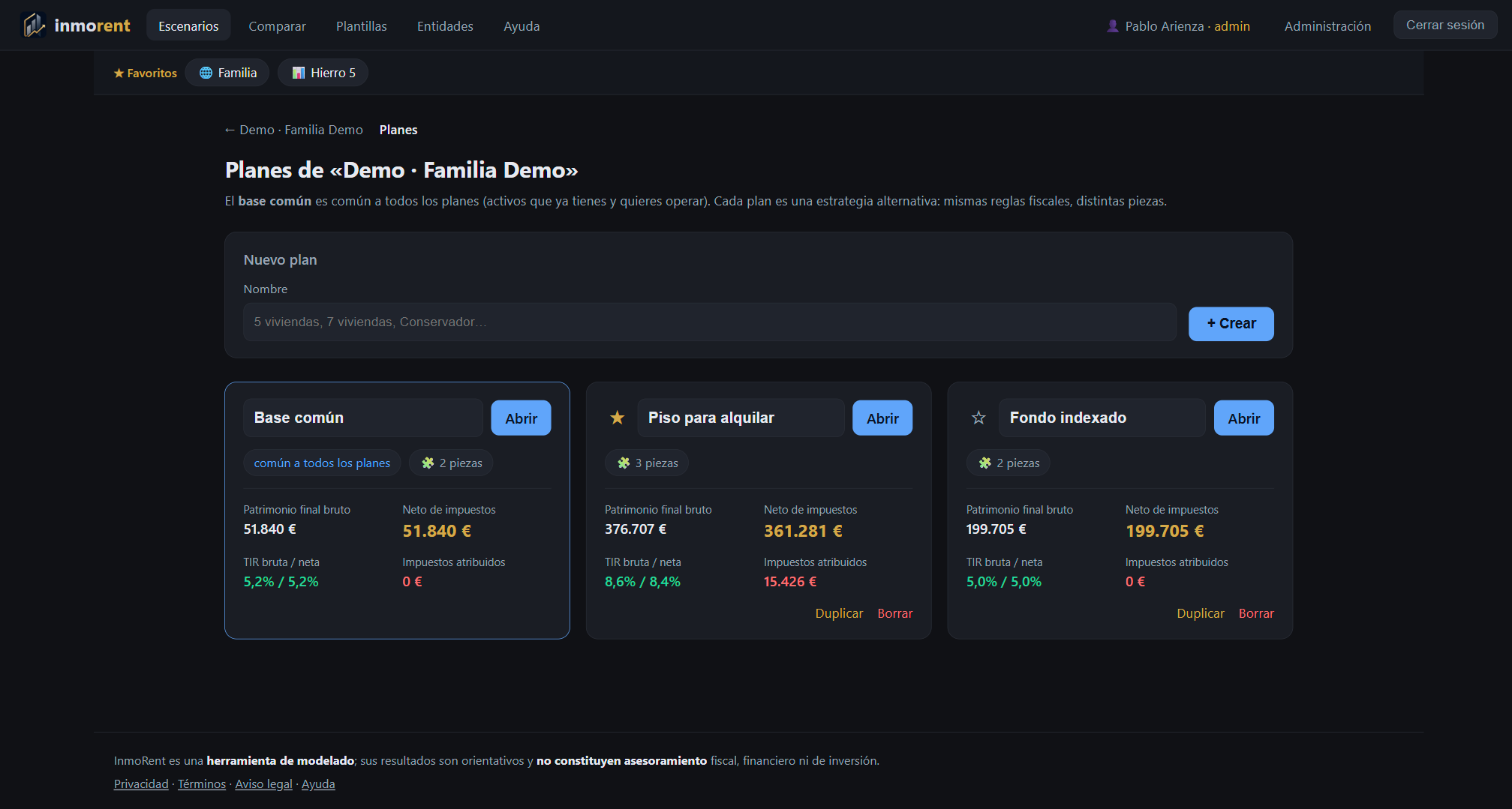Click the Cerrar sesión button
The image size is (1512, 809).
(1445, 25)
